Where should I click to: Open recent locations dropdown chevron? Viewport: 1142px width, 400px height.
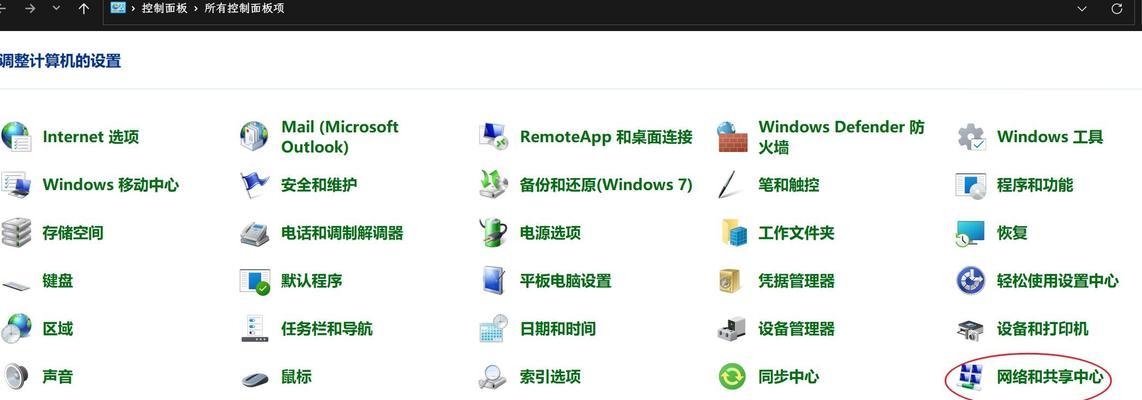tap(57, 9)
